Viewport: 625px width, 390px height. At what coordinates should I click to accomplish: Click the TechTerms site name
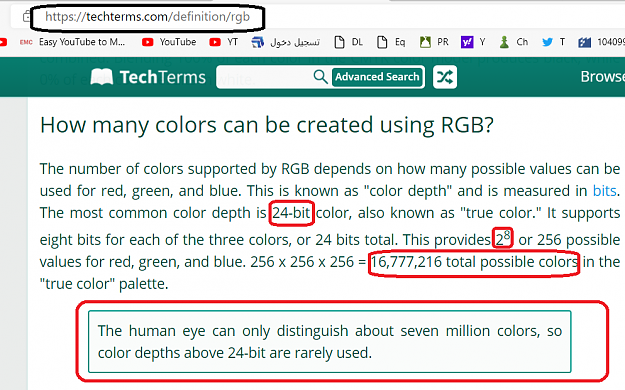point(163,77)
